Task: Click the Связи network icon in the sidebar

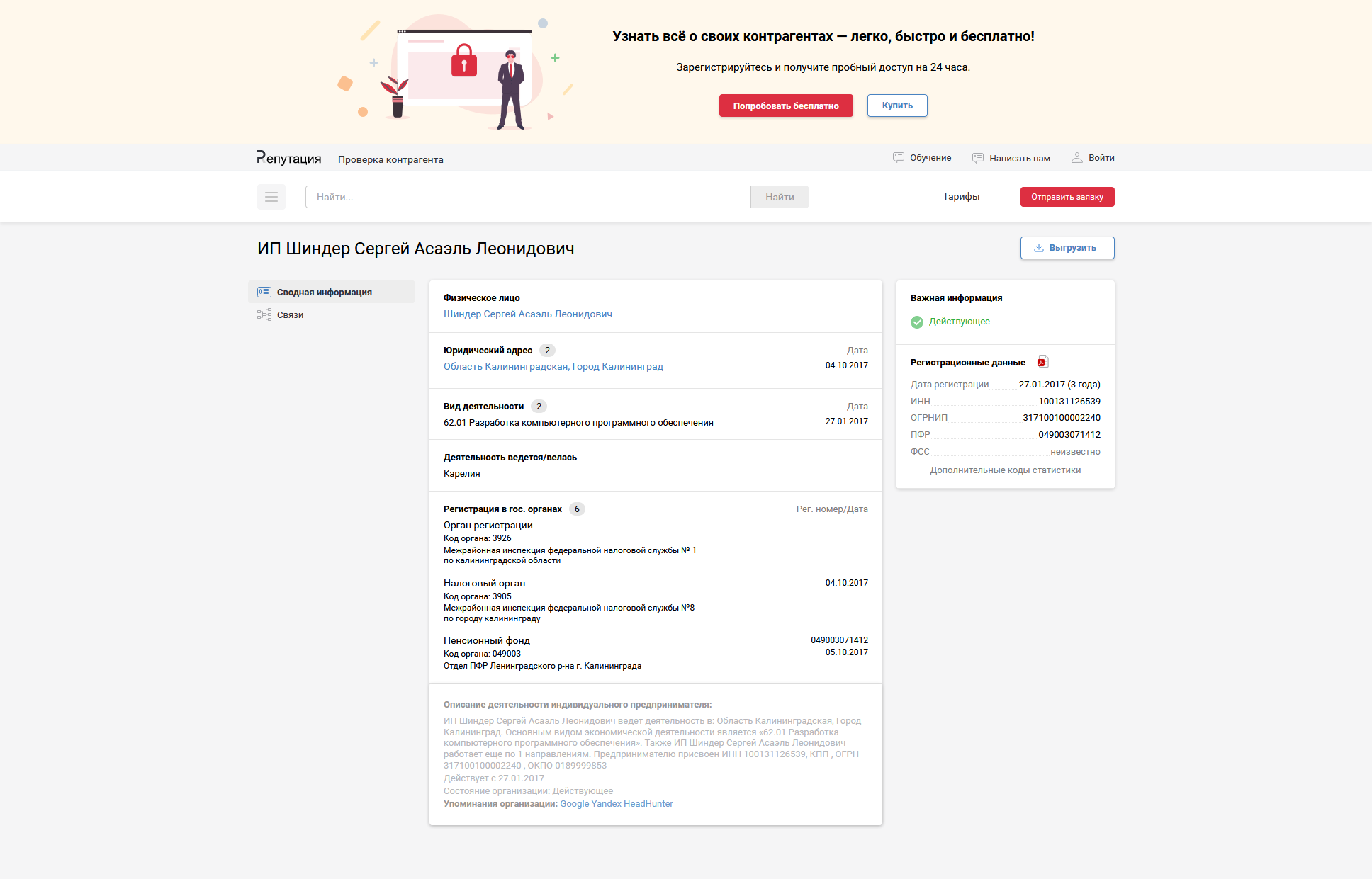Action: click(x=264, y=314)
